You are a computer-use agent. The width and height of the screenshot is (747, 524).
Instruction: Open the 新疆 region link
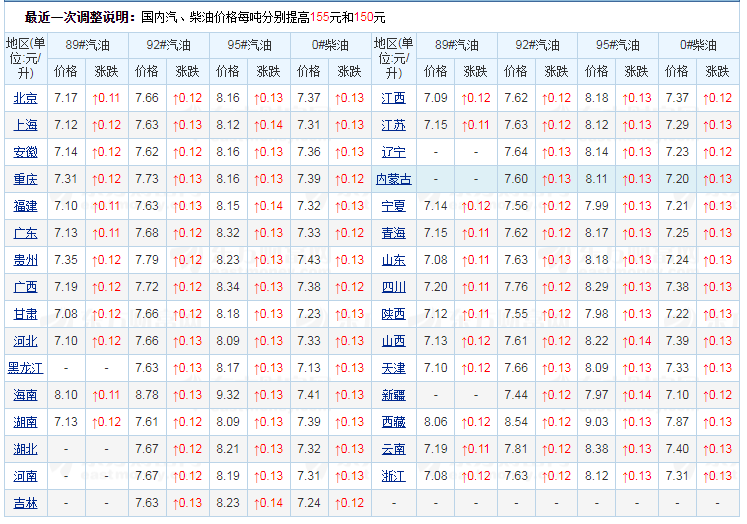point(394,395)
